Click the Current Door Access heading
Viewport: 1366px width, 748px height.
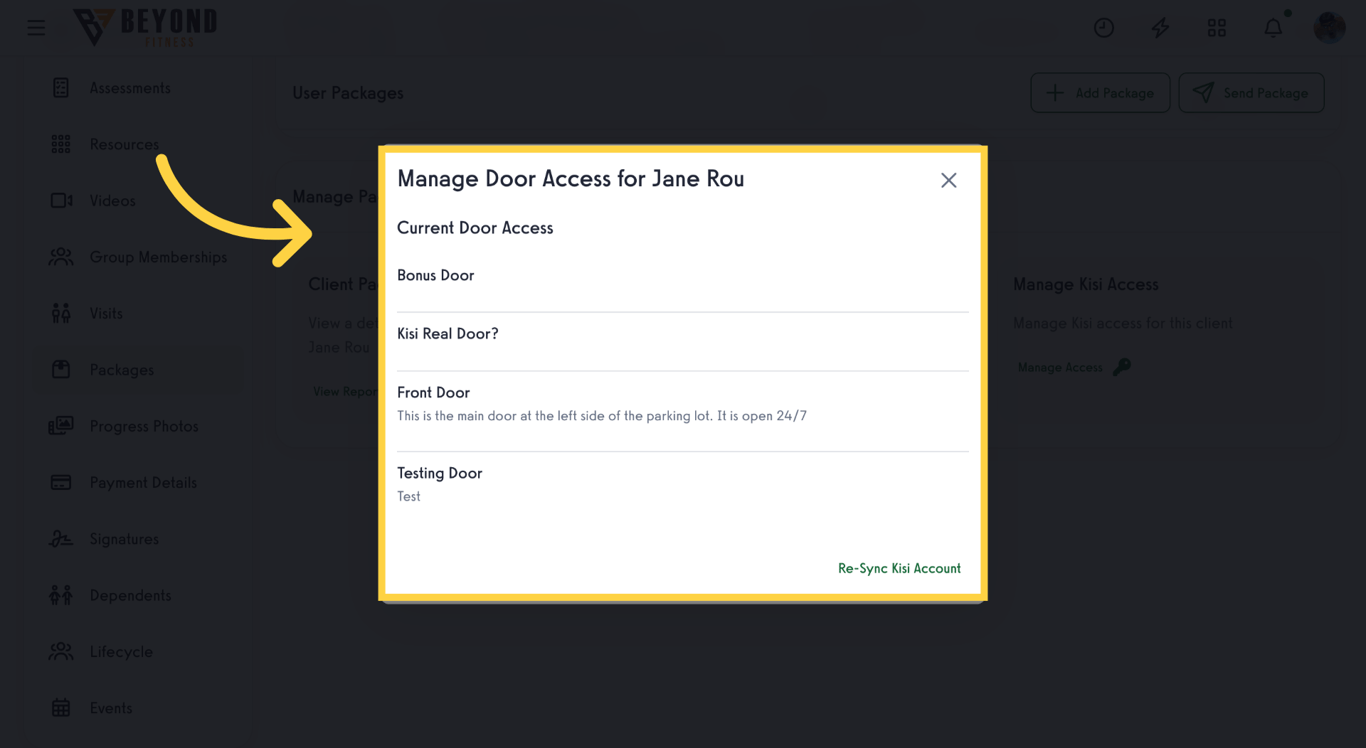click(475, 228)
